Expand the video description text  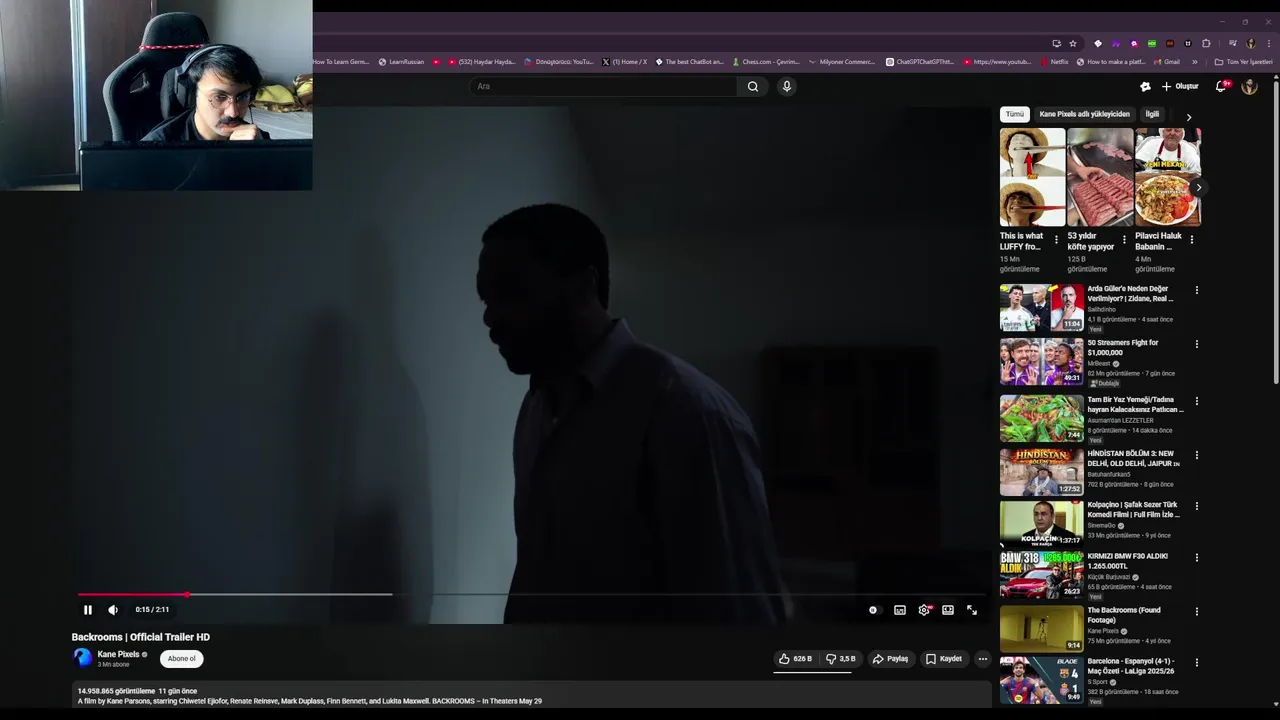point(531,696)
